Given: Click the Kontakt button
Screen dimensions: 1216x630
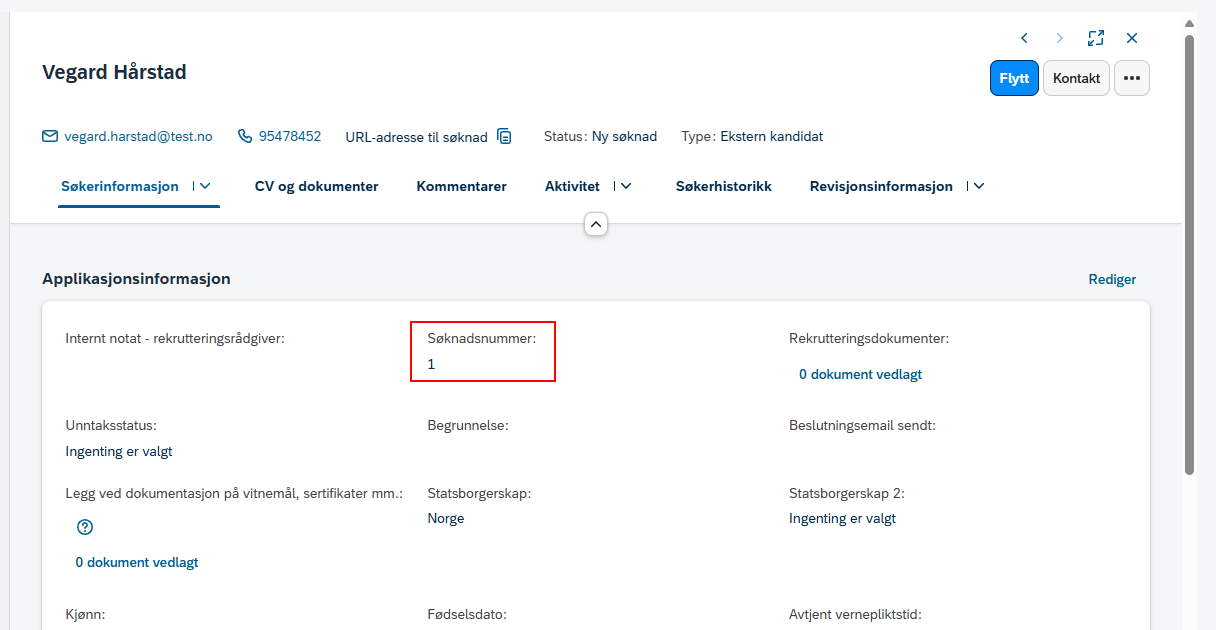Looking at the screenshot, I should tap(1076, 78).
